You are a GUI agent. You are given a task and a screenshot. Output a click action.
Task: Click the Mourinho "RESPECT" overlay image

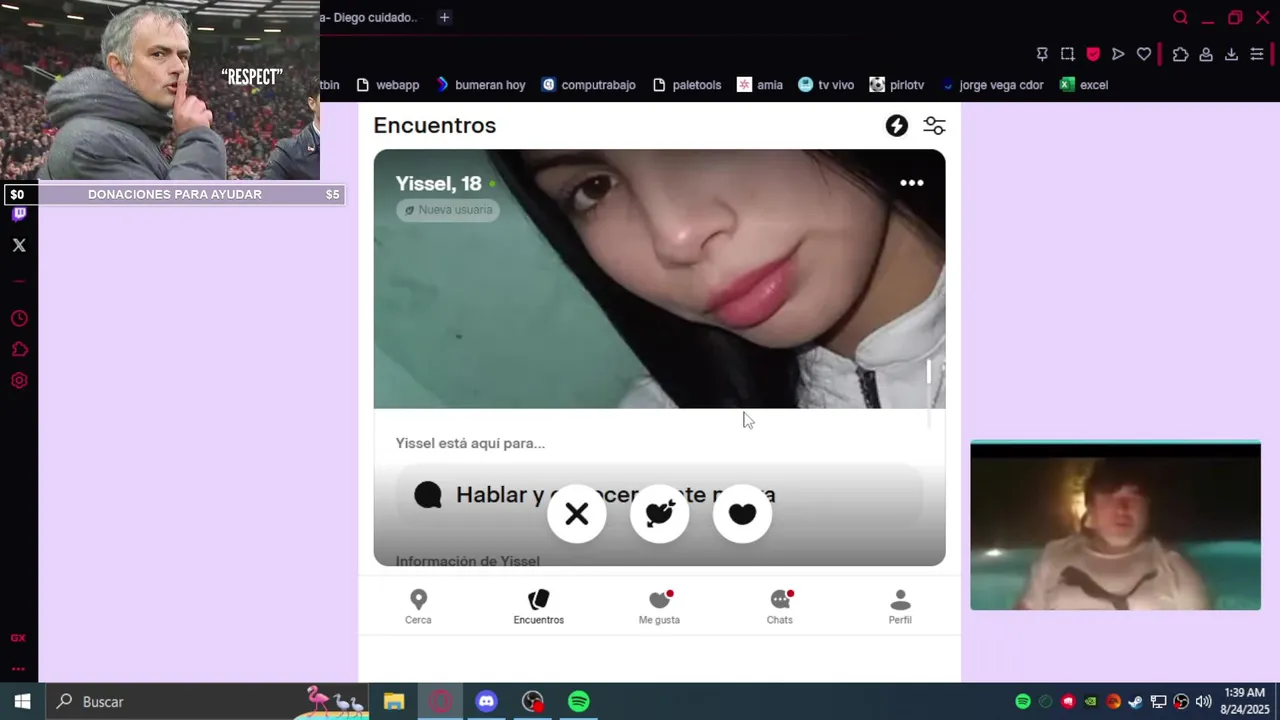click(x=160, y=90)
